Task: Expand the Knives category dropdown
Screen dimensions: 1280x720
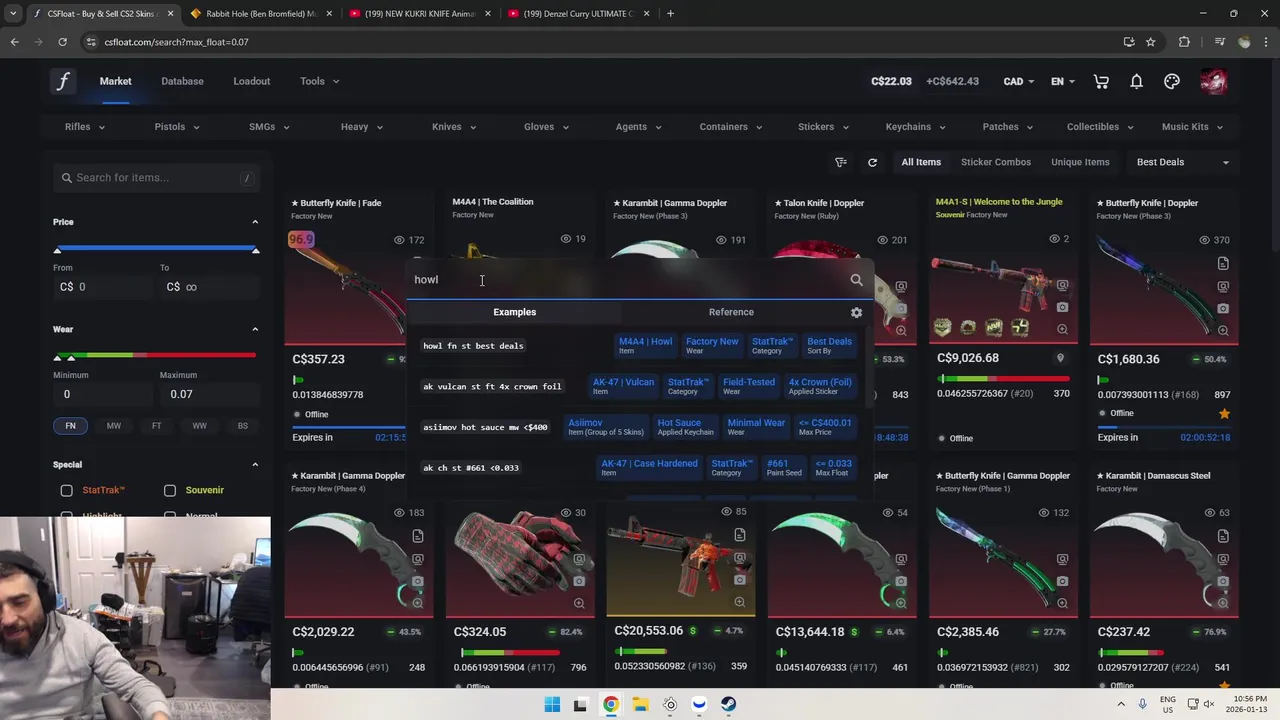Action: [454, 127]
